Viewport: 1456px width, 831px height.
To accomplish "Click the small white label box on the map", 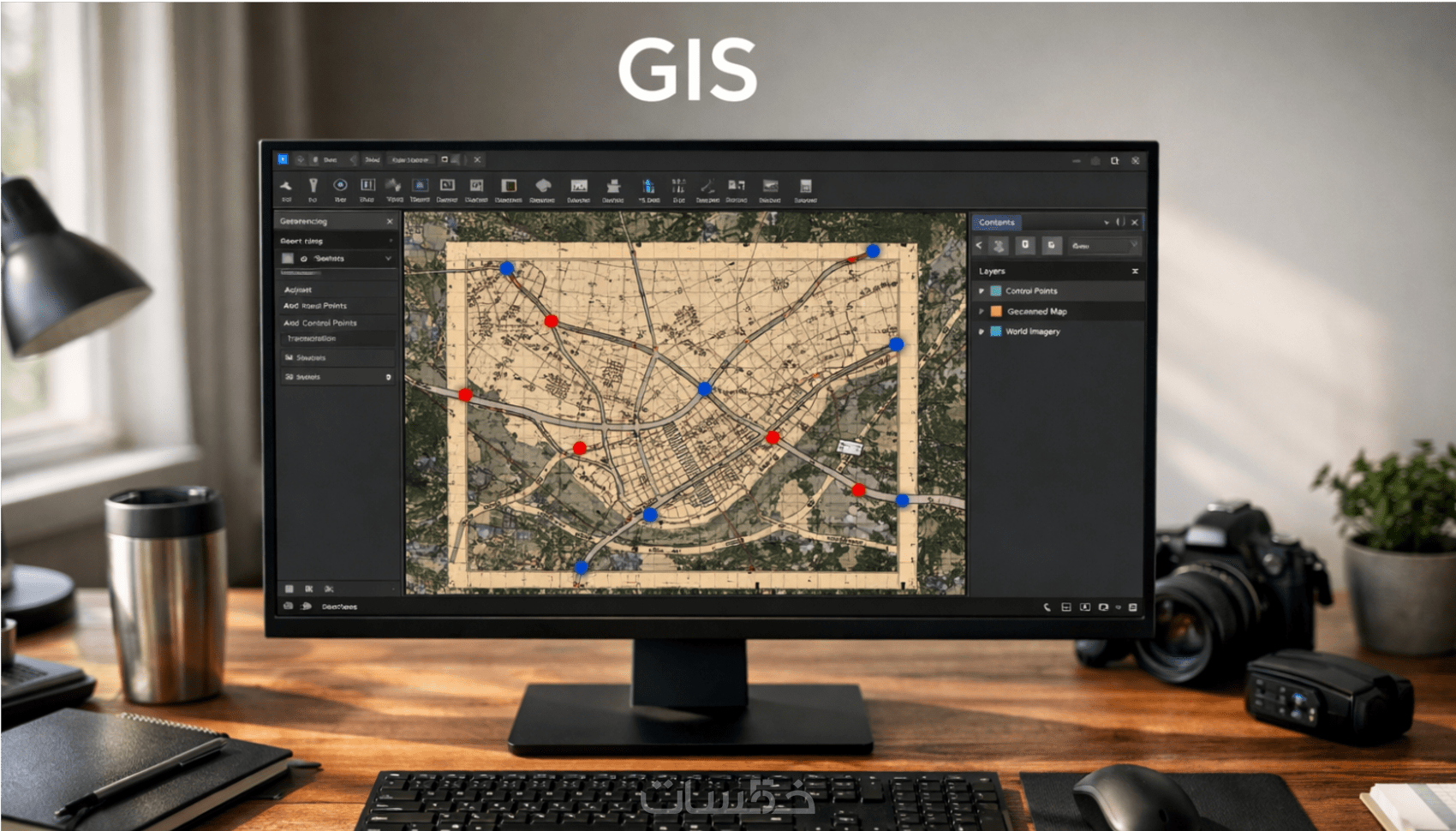I will pyautogui.click(x=849, y=446).
